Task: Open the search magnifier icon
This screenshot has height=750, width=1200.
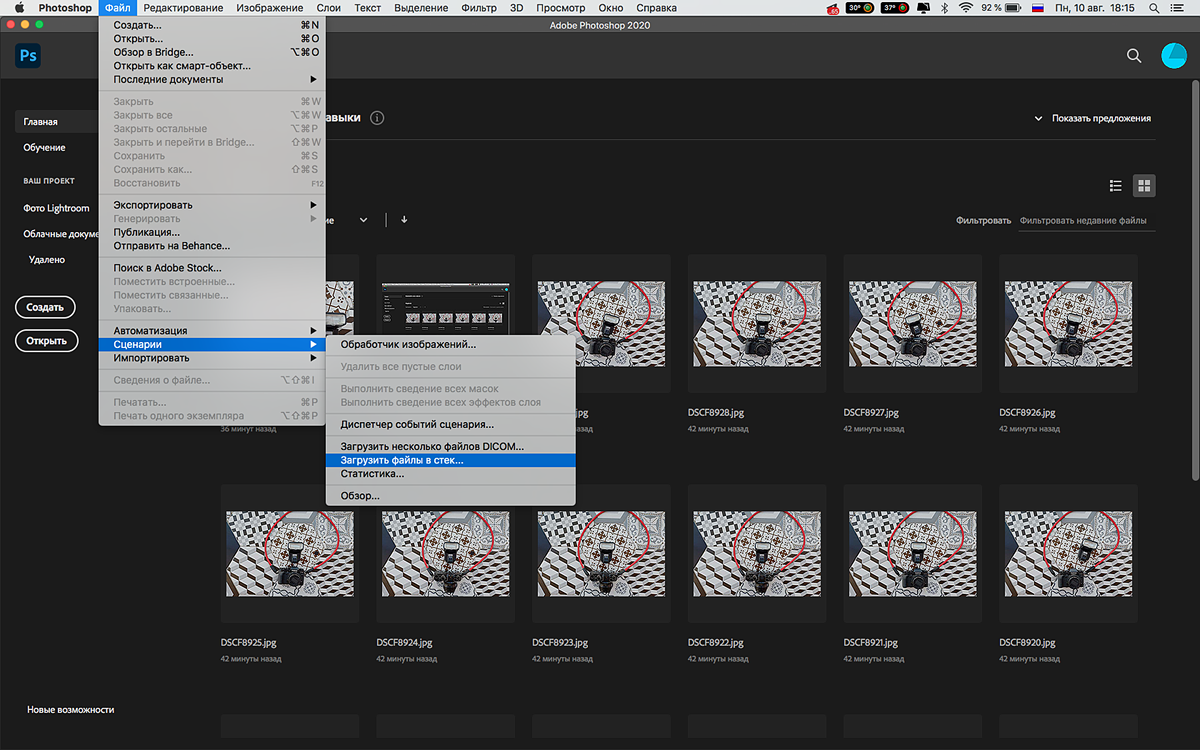Action: coord(1134,56)
